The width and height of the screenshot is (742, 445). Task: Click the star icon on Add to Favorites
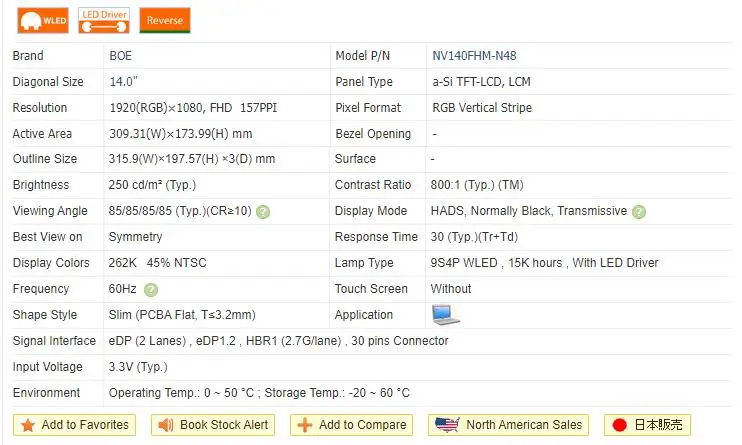coord(28,425)
